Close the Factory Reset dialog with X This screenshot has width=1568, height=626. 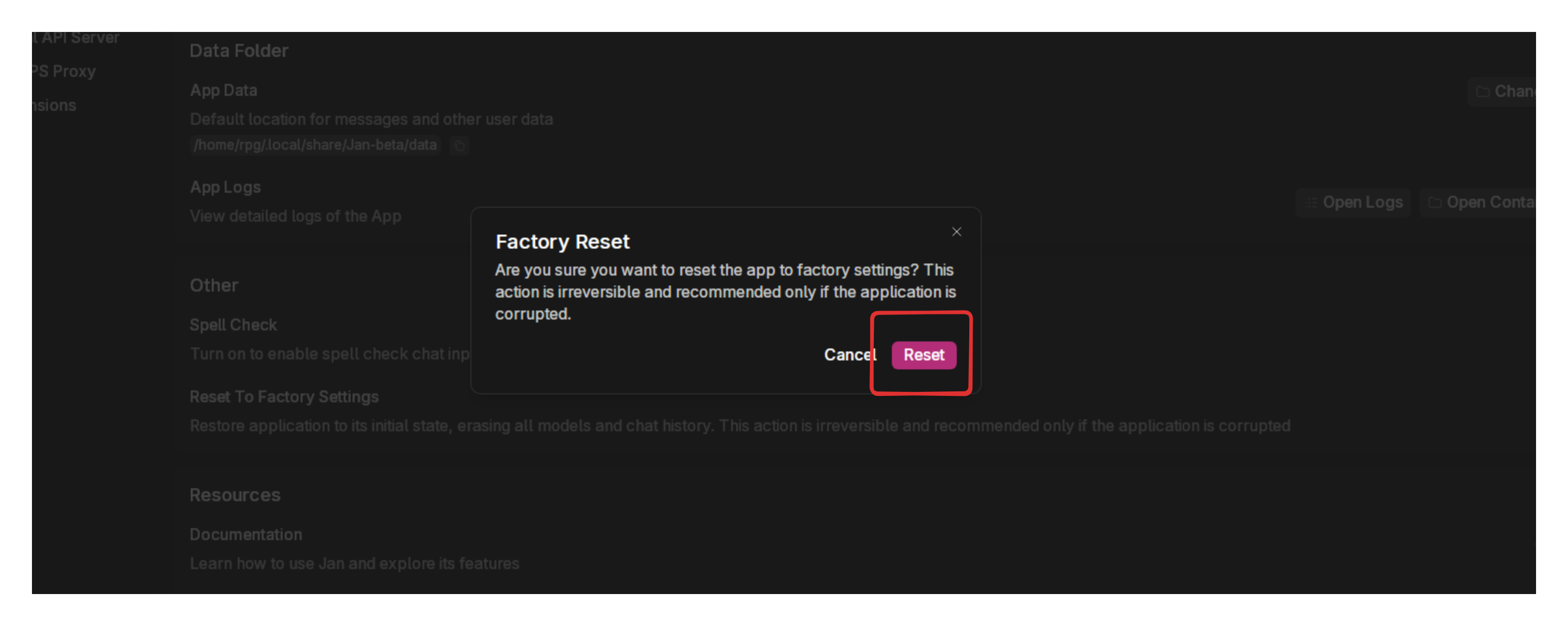(x=956, y=232)
